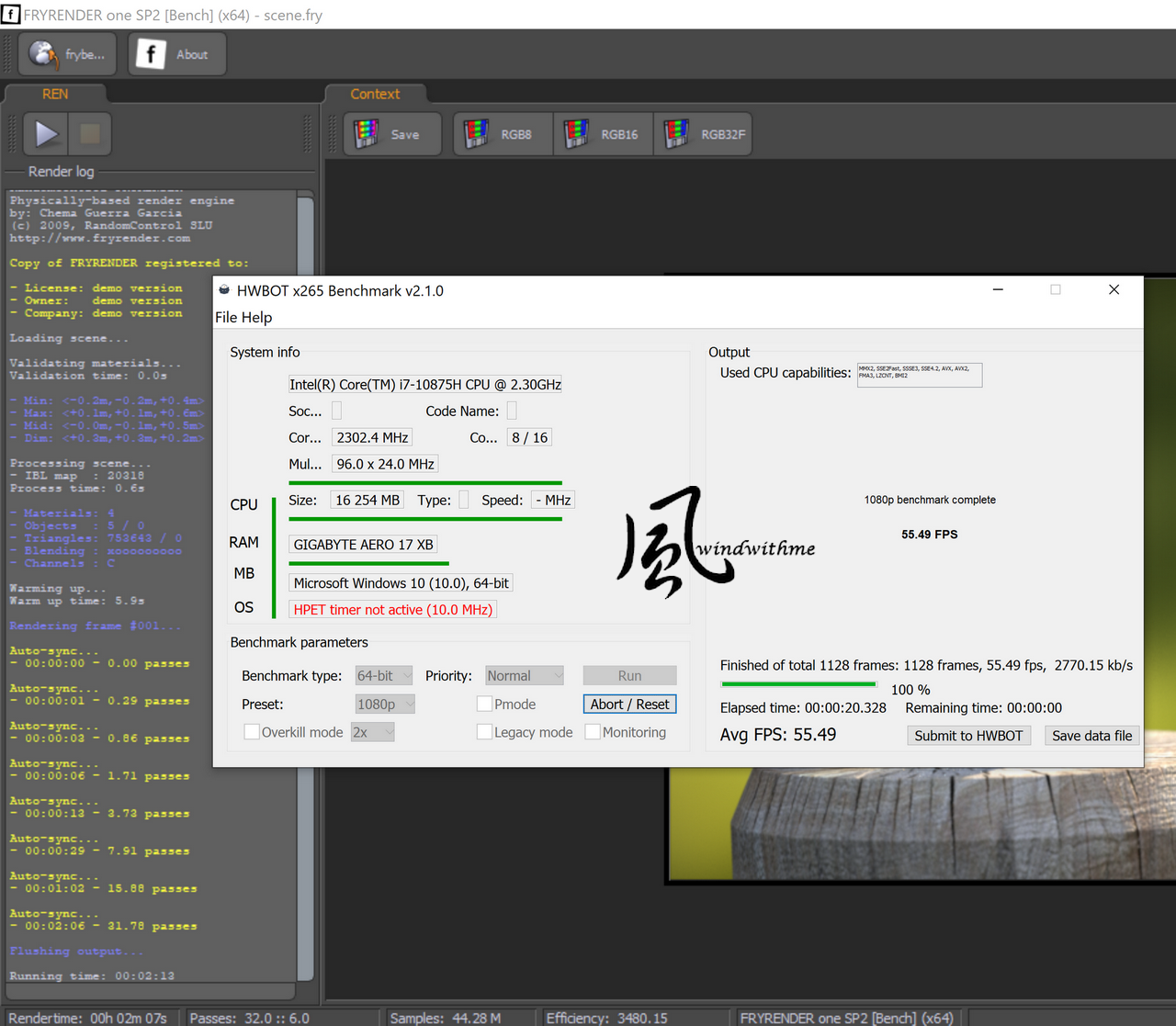Click the Samples 44.28 M status entry
The image size is (1176, 1026).
click(446, 1018)
